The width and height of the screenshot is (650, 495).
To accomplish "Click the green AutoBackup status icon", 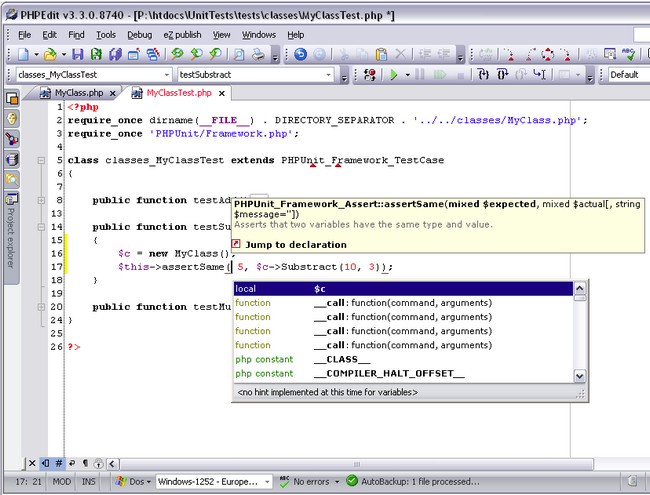I will [x=351, y=482].
